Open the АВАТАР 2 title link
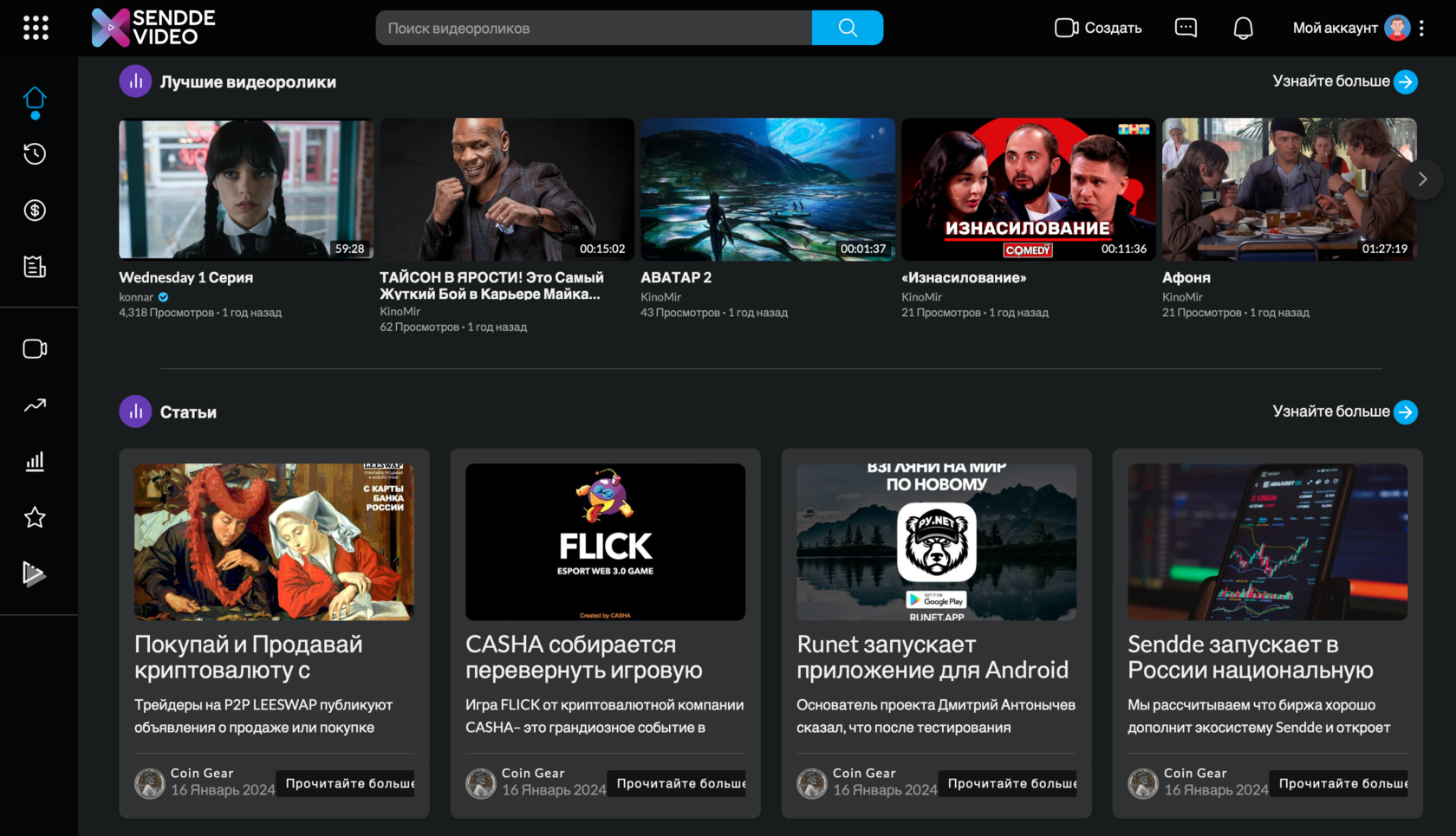 click(676, 278)
